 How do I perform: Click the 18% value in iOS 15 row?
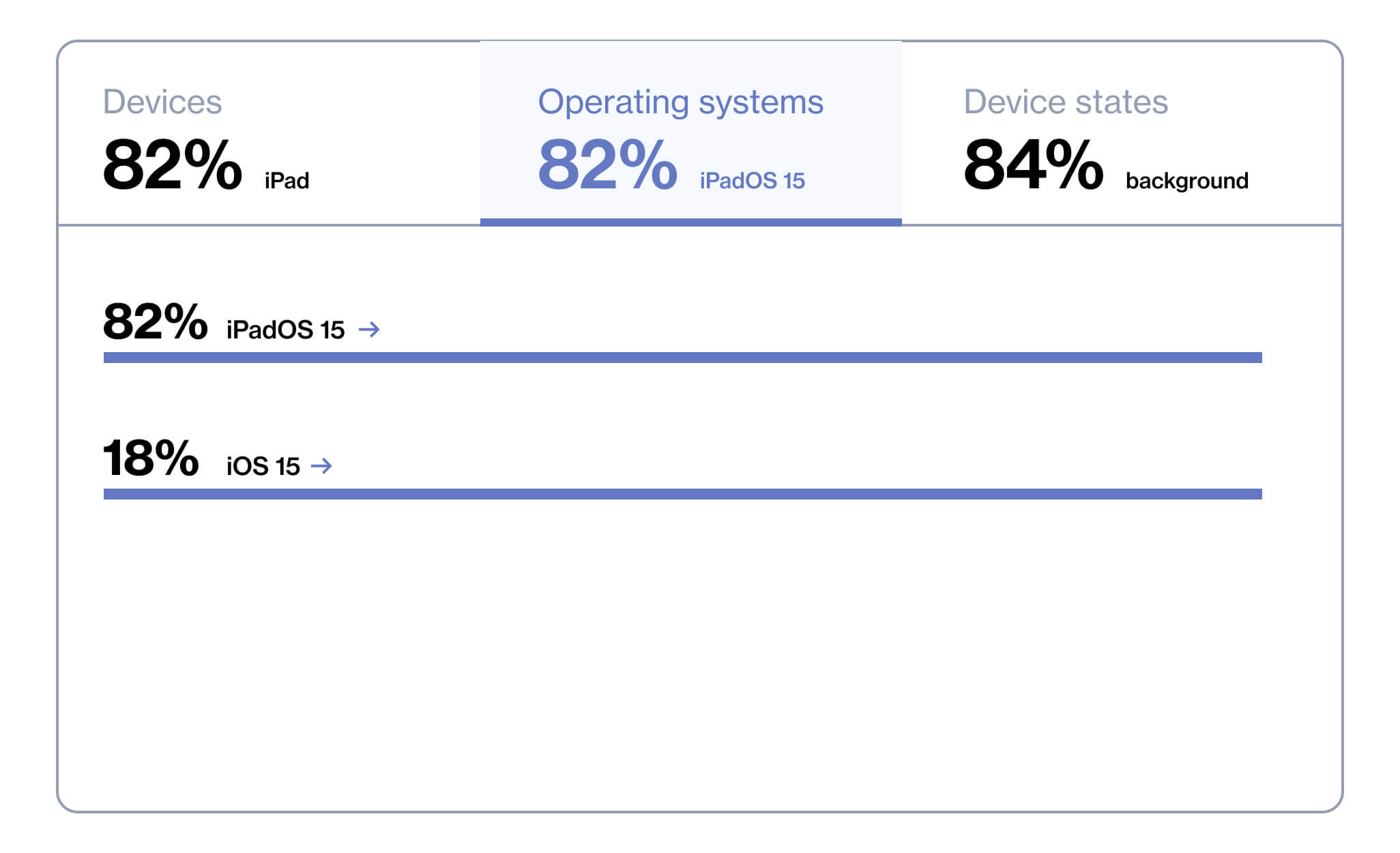(151, 458)
